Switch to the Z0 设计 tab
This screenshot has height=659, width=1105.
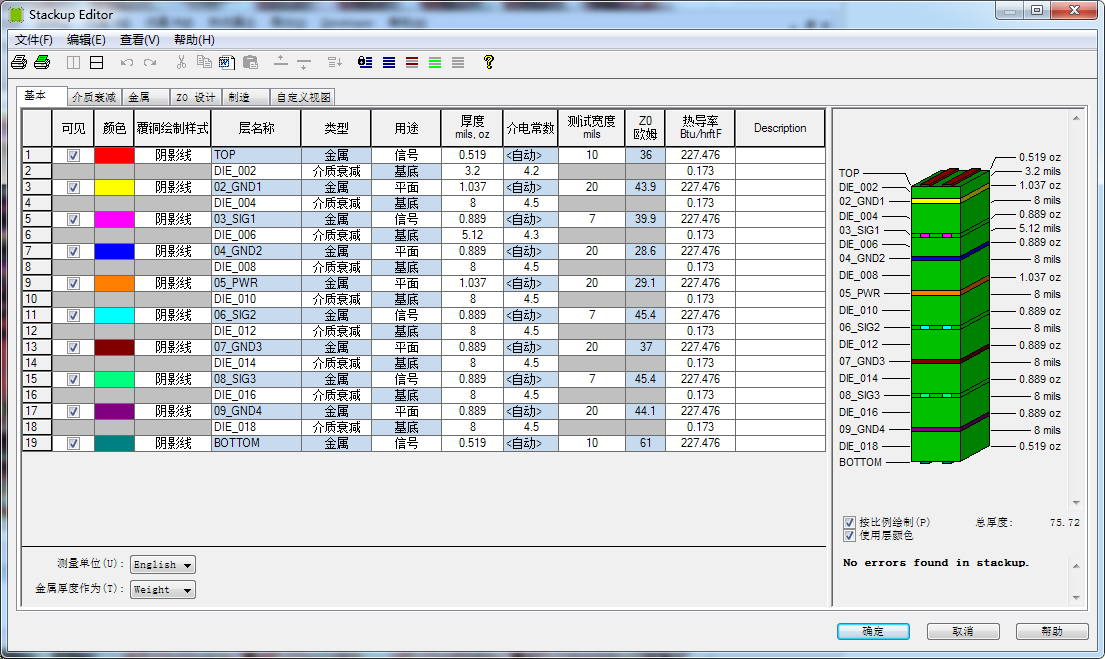point(195,97)
